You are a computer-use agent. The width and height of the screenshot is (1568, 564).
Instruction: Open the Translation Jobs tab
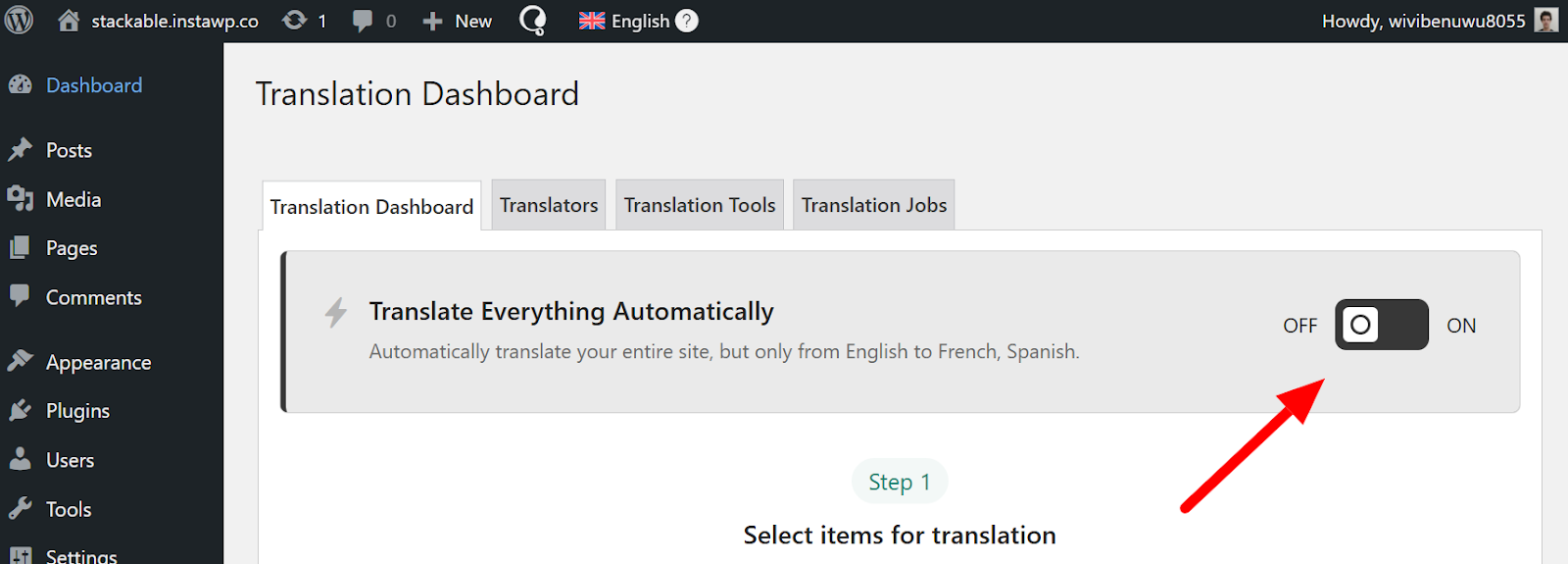click(x=874, y=205)
